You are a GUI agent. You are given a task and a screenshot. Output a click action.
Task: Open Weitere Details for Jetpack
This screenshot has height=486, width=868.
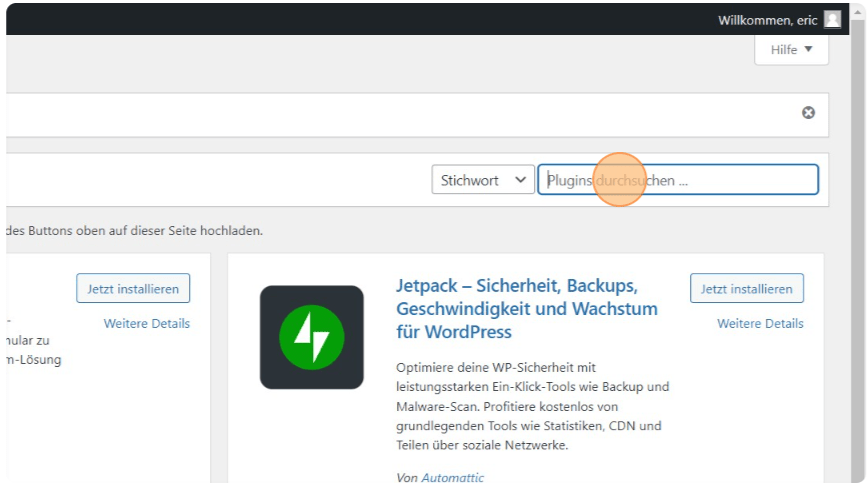[760, 324]
